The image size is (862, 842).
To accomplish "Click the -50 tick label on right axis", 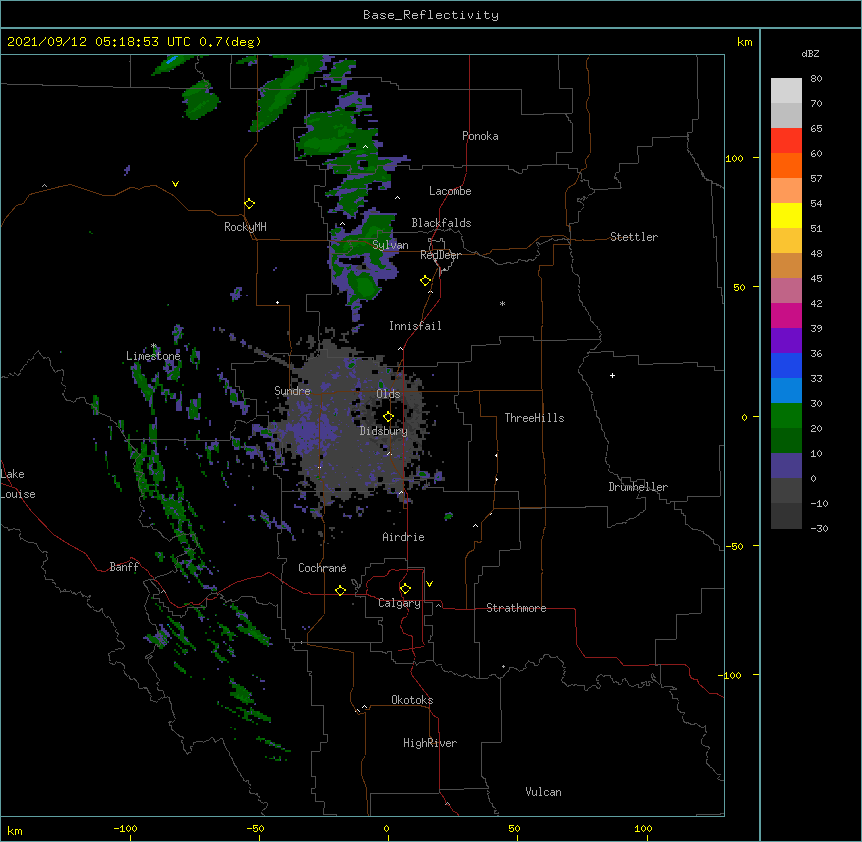I will click(x=734, y=546).
